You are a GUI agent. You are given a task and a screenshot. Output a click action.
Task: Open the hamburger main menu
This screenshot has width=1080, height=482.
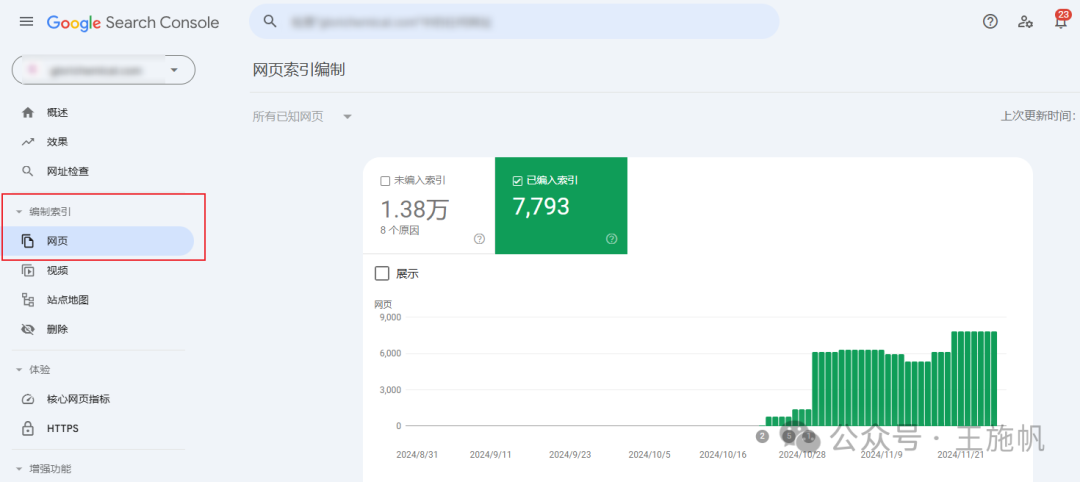[26, 22]
